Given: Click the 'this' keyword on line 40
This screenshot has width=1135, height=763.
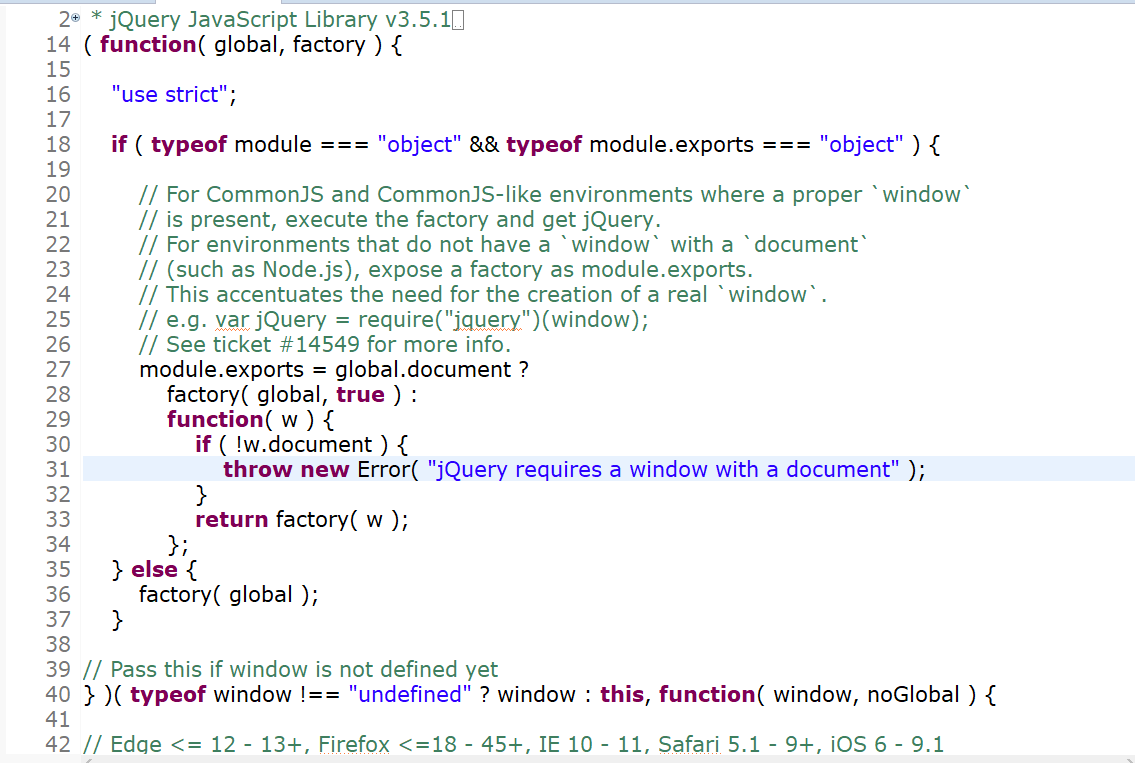Looking at the screenshot, I should 622,695.
